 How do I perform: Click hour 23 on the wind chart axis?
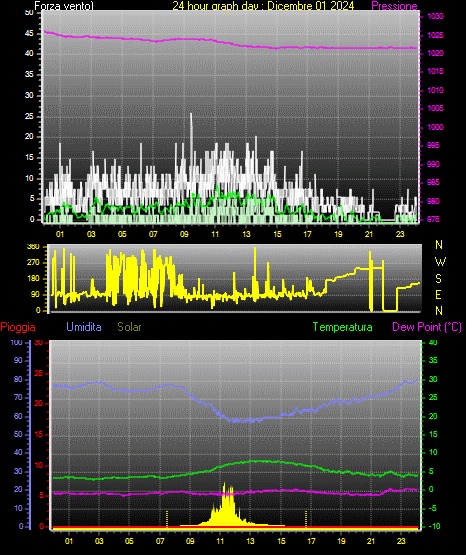point(400,234)
